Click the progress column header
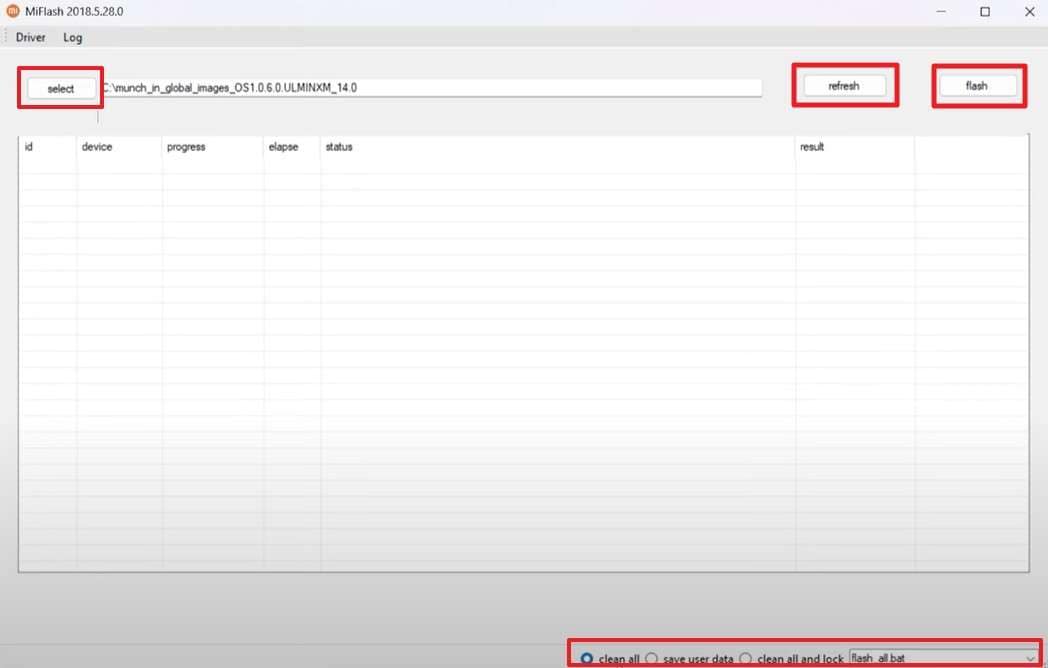 point(213,146)
